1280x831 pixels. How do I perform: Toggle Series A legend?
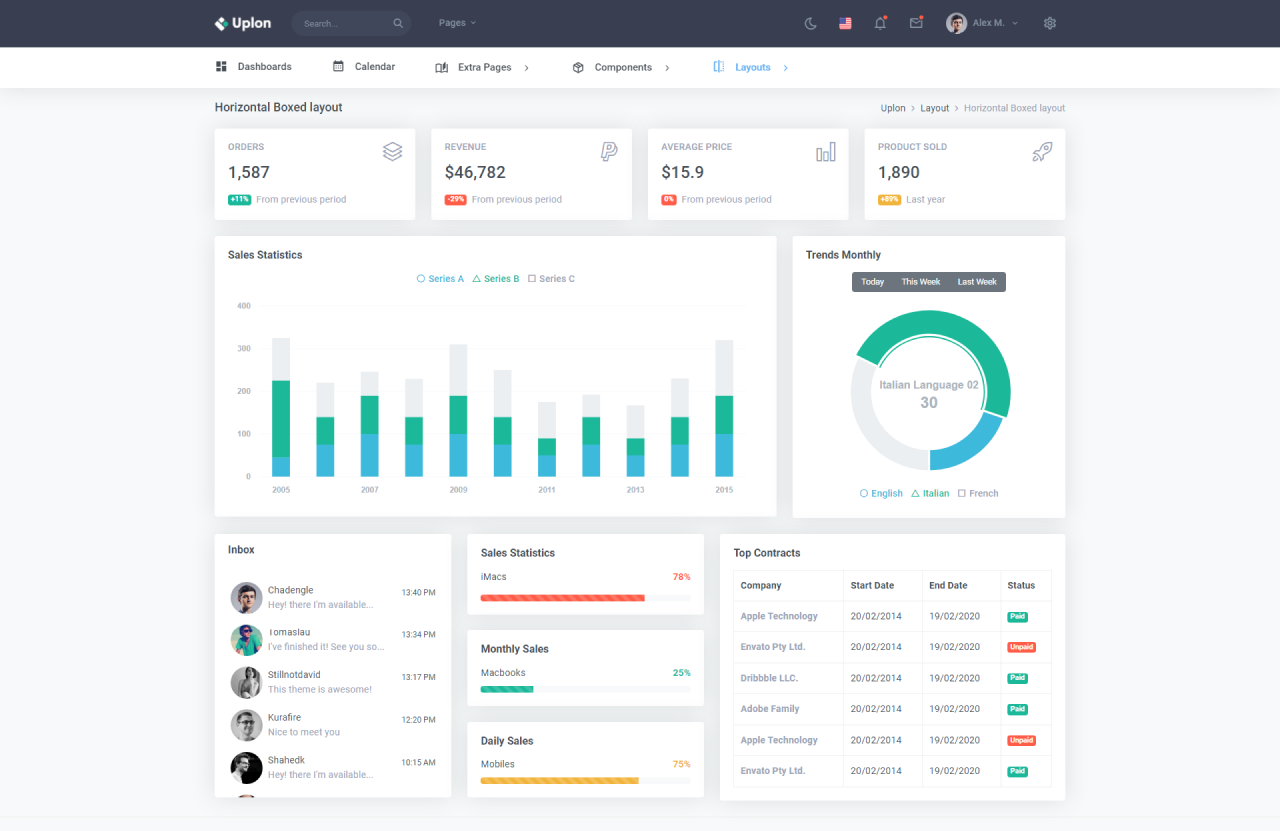point(440,279)
